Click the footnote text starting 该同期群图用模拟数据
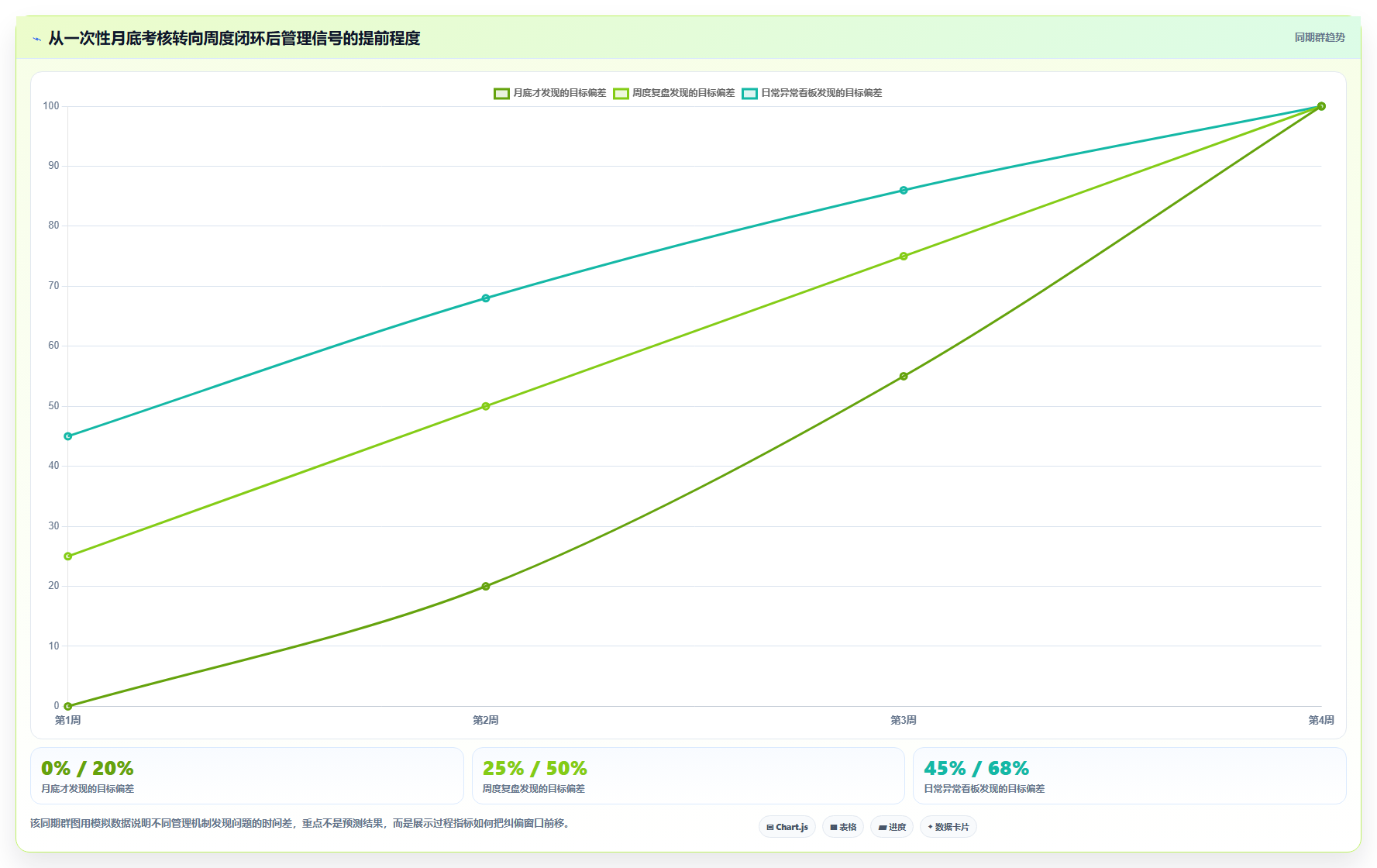The width and height of the screenshot is (1377, 868). pos(301,823)
